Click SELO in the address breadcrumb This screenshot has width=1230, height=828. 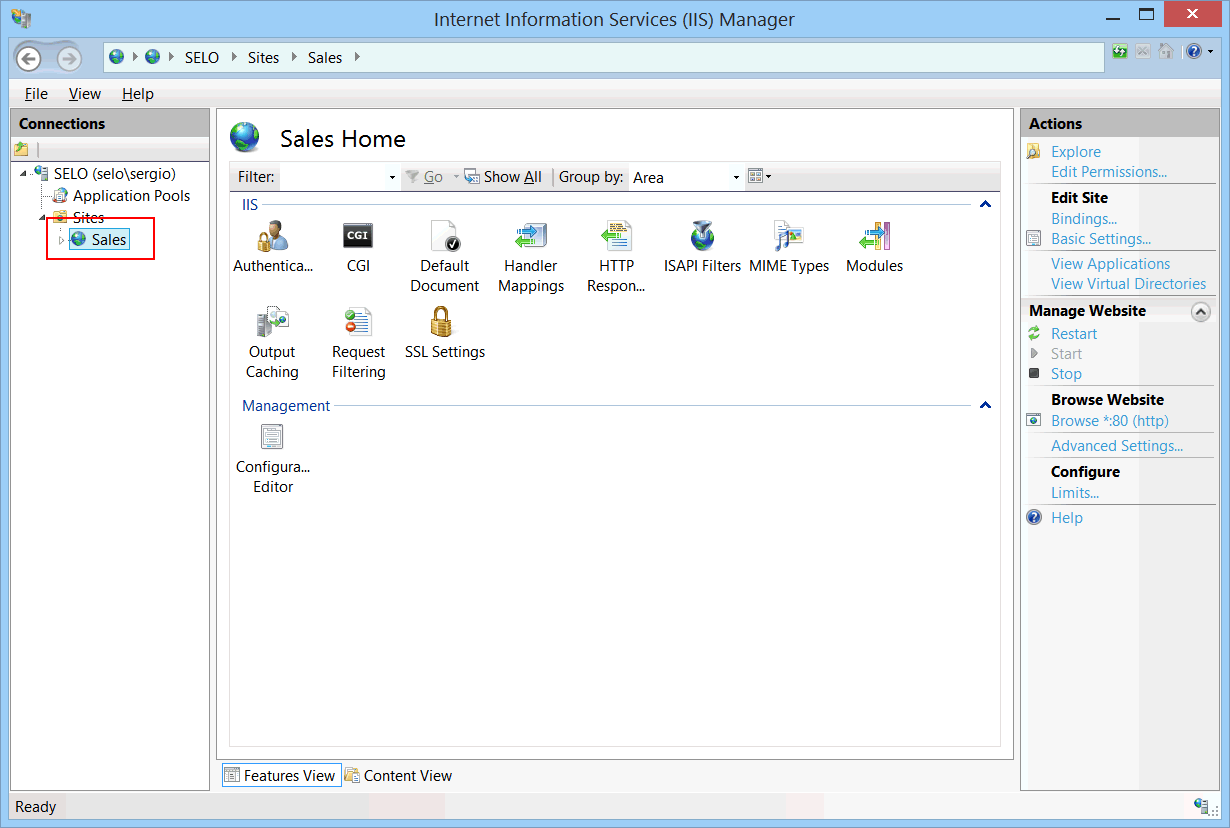click(x=202, y=58)
